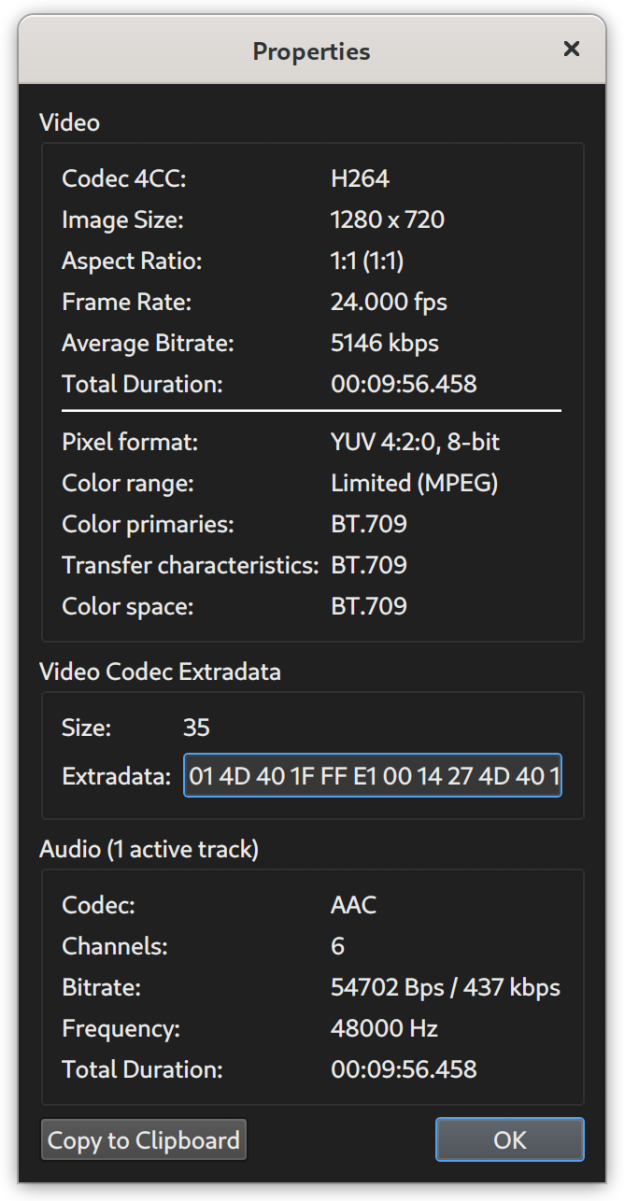Click the 54702 Bps / 437 kbps bitrate

point(445,988)
